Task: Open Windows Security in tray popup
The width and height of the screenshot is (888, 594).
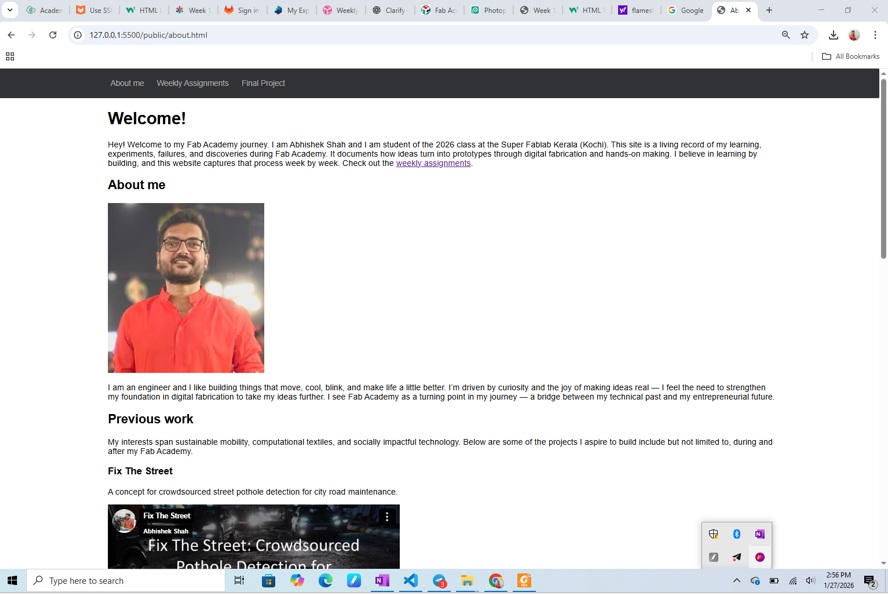Action: pyautogui.click(x=714, y=534)
